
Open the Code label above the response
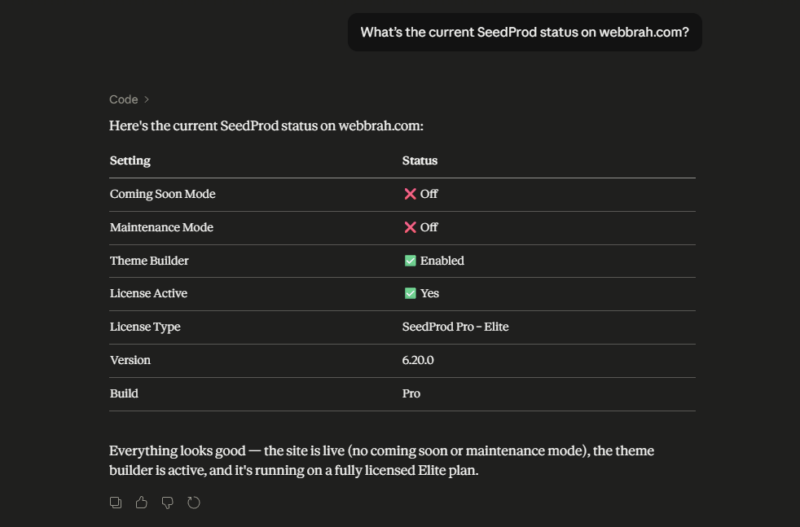point(123,99)
